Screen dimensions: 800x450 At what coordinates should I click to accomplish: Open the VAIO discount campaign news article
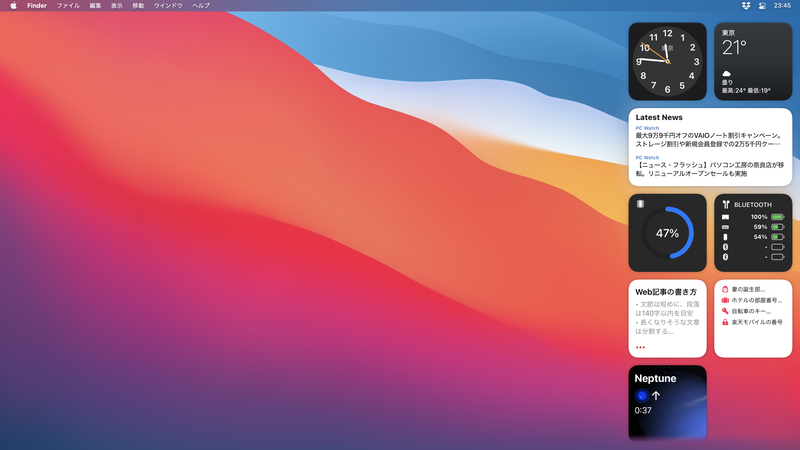[x=709, y=139]
